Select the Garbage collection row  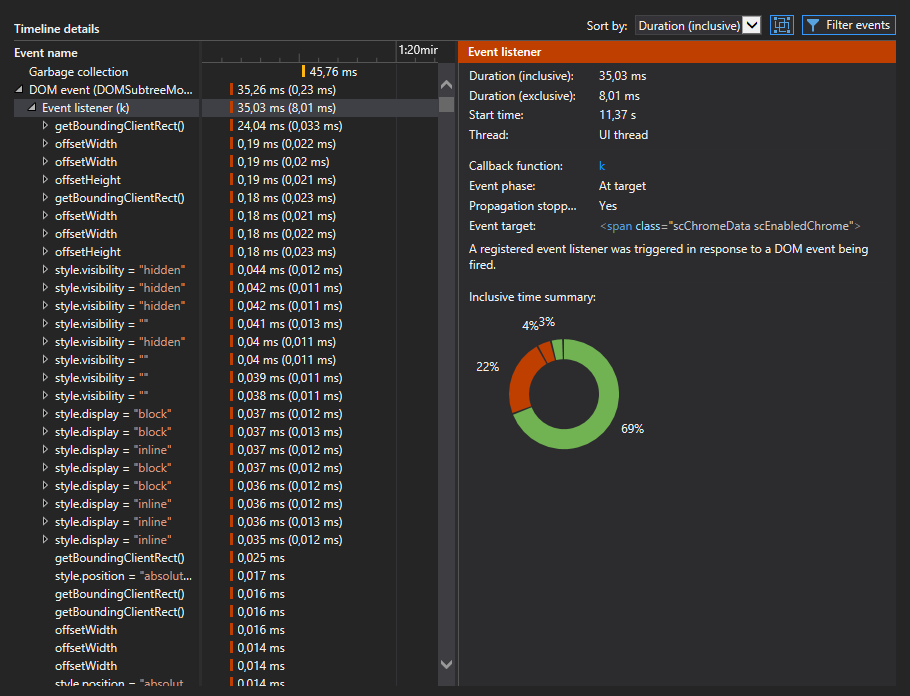pos(226,72)
